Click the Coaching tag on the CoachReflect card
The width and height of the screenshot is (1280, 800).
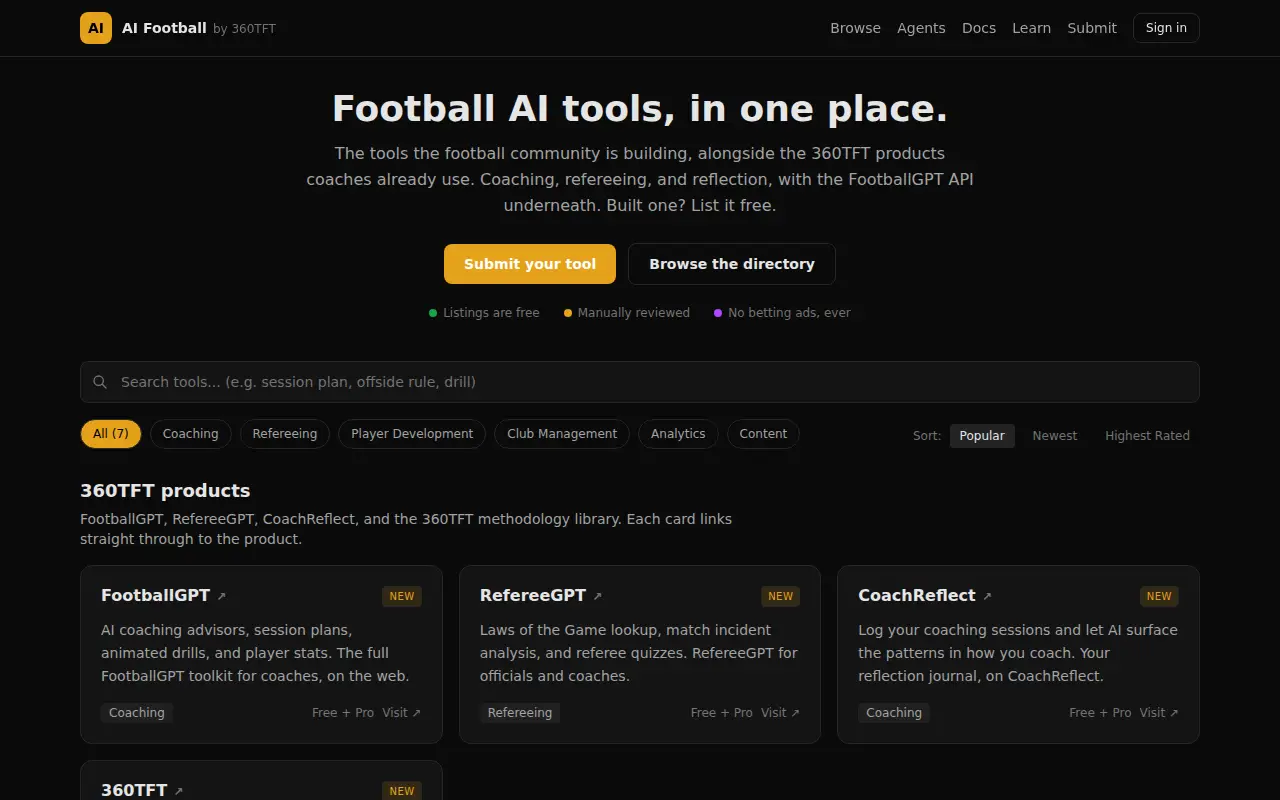tap(894, 713)
